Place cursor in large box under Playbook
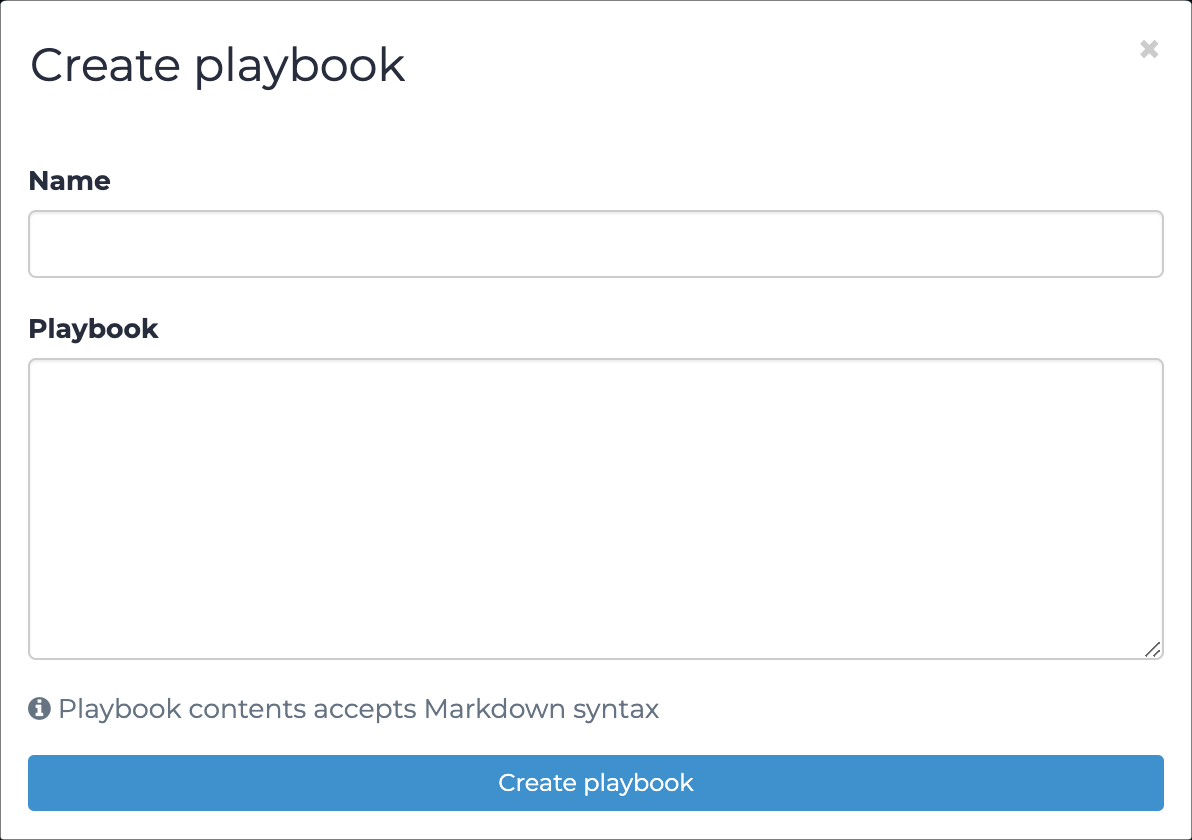1192x840 pixels. click(x=596, y=509)
